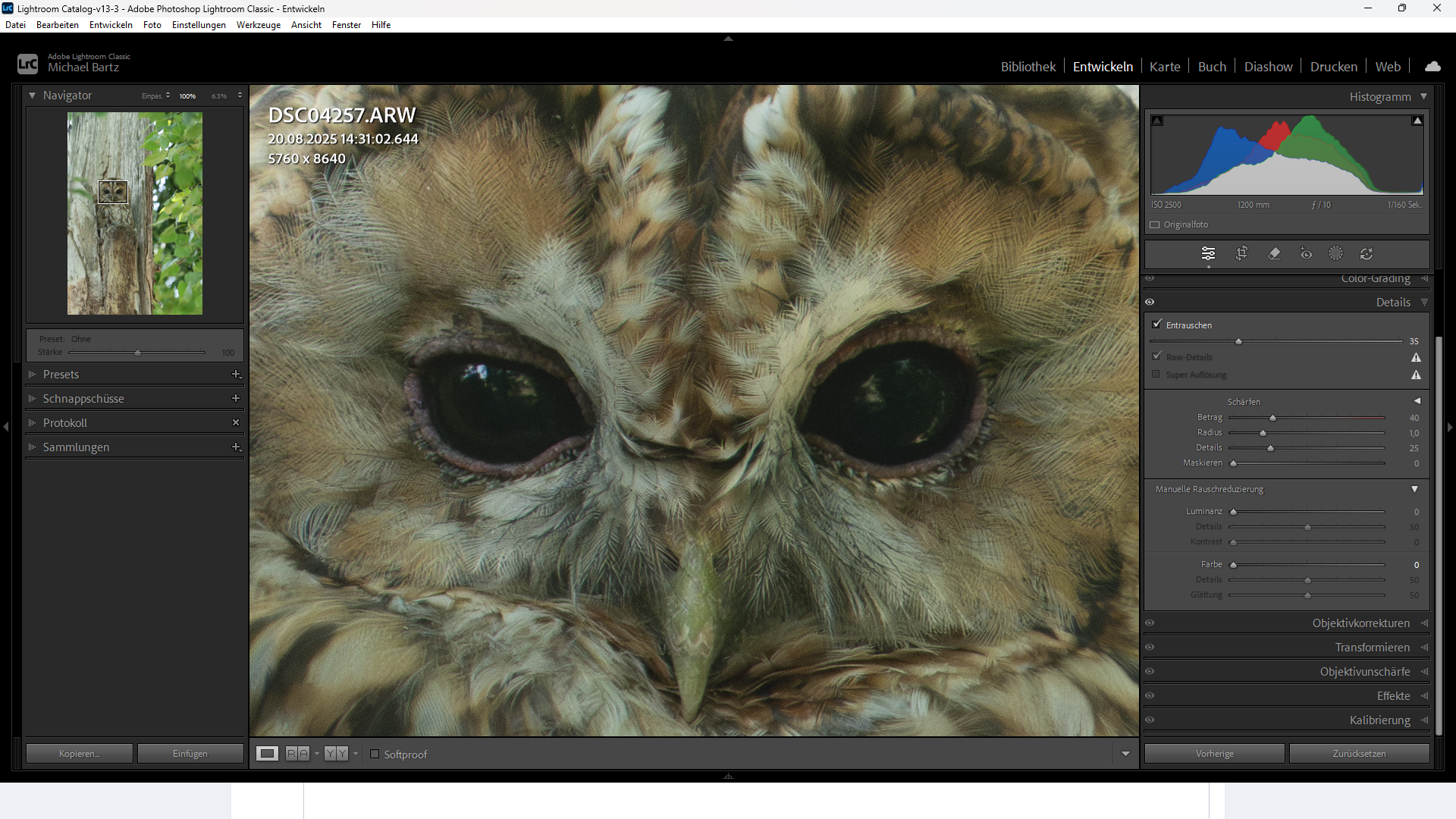Add a new preset with plus icon

(x=236, y=375)
